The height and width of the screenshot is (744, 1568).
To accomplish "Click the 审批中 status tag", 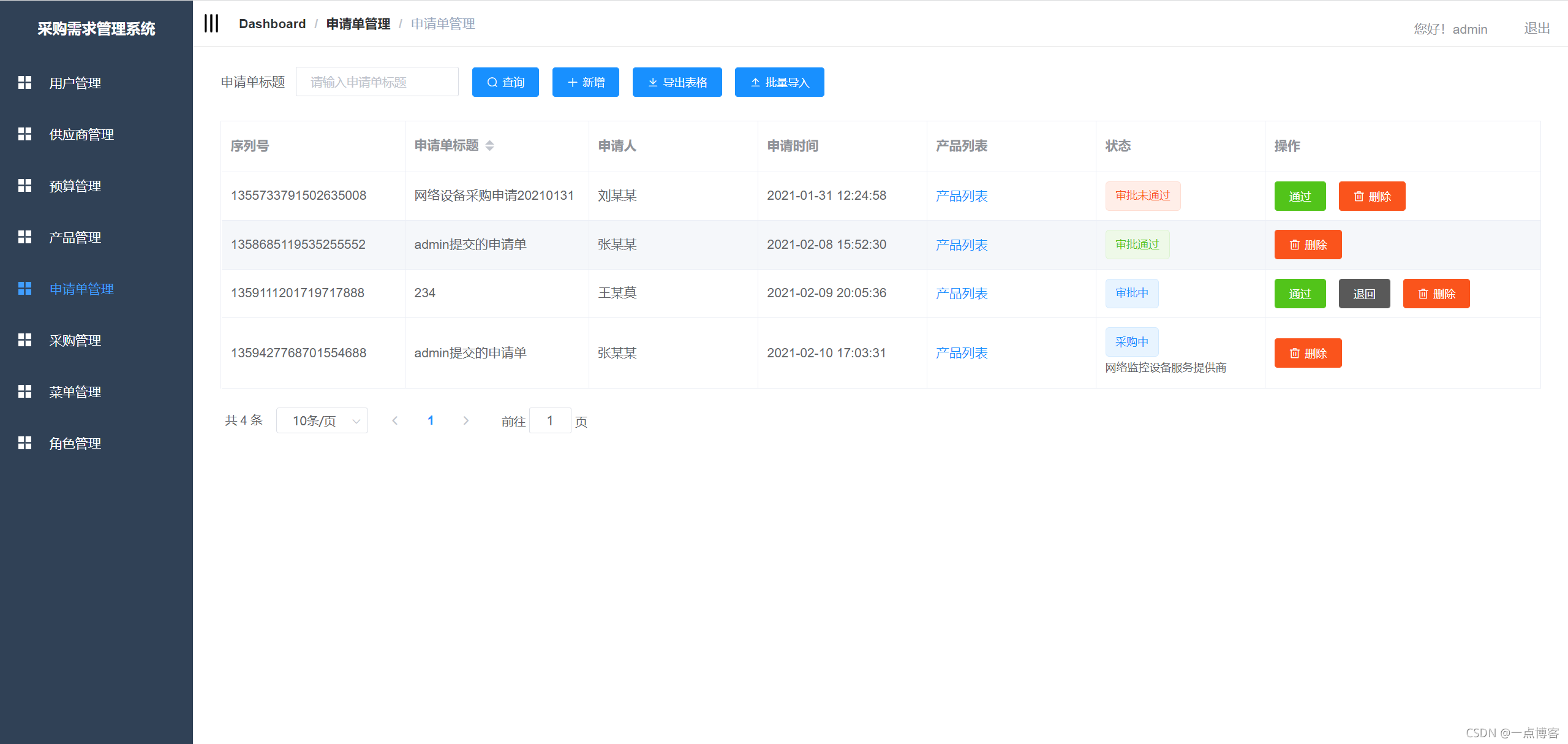I will (x=1132, y=293).
